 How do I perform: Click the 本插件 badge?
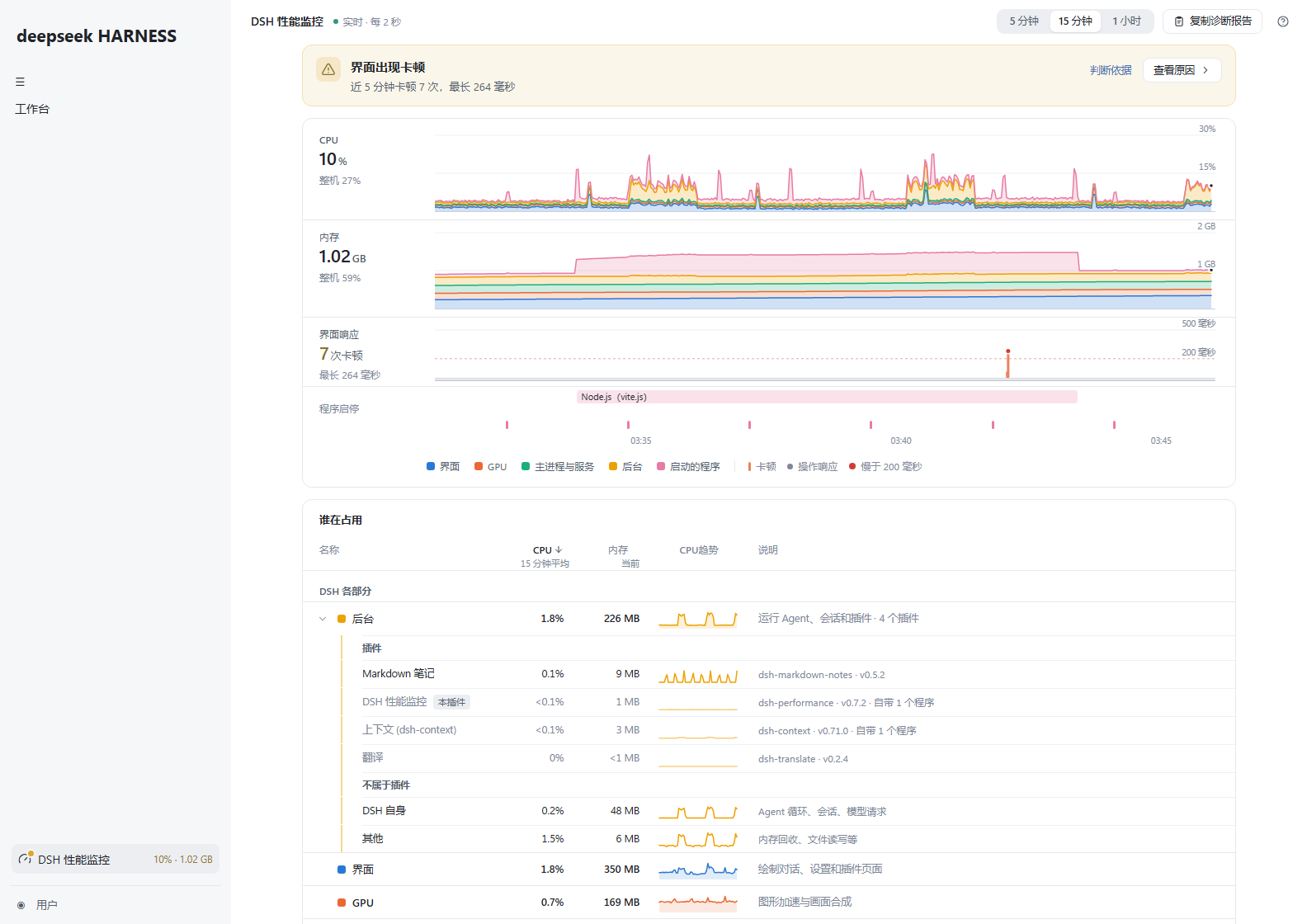(x=451, y=702)
